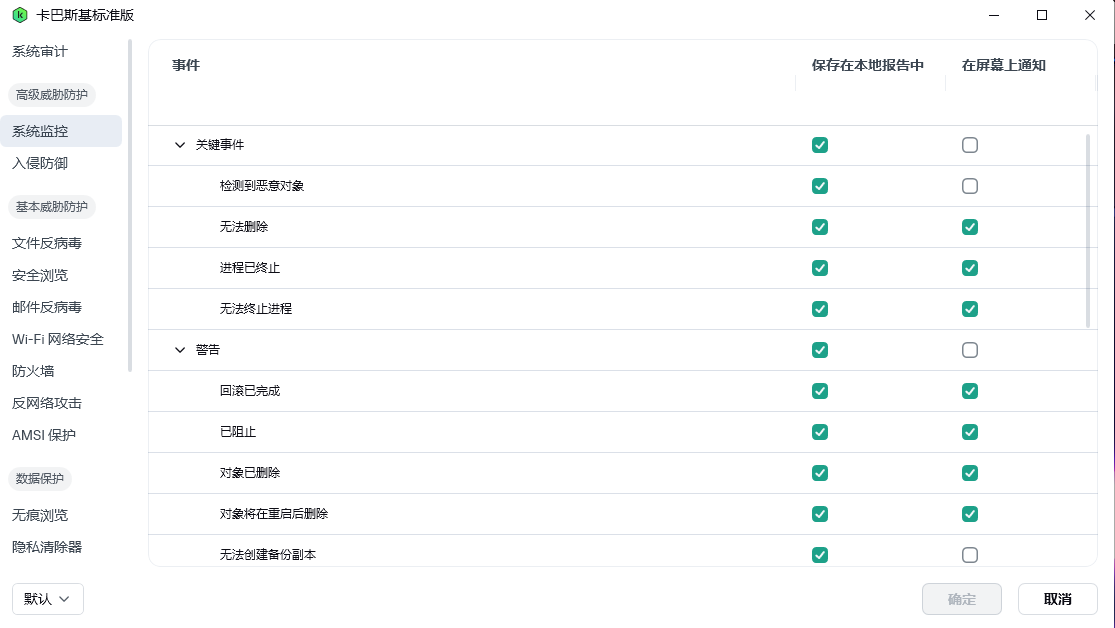The height and width of the screenshot is (628, 1115).
Task: Click the 确定 button
Action: coord(962,599)
